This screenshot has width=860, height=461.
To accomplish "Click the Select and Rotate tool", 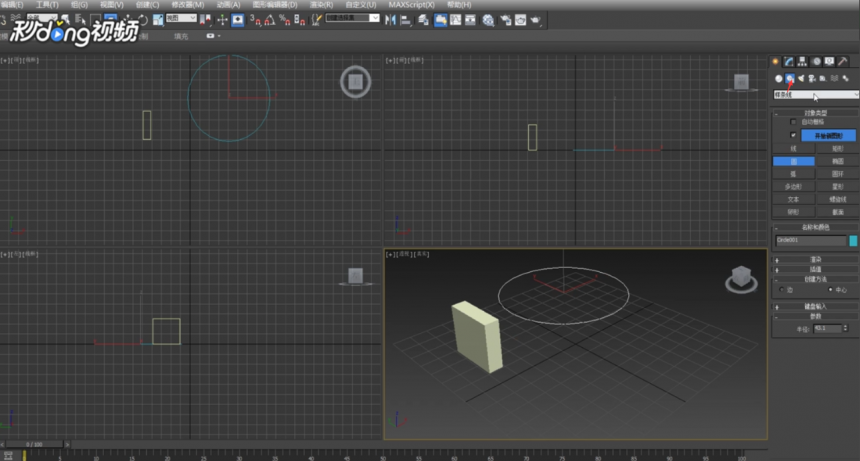I will [x=143, y=20].
